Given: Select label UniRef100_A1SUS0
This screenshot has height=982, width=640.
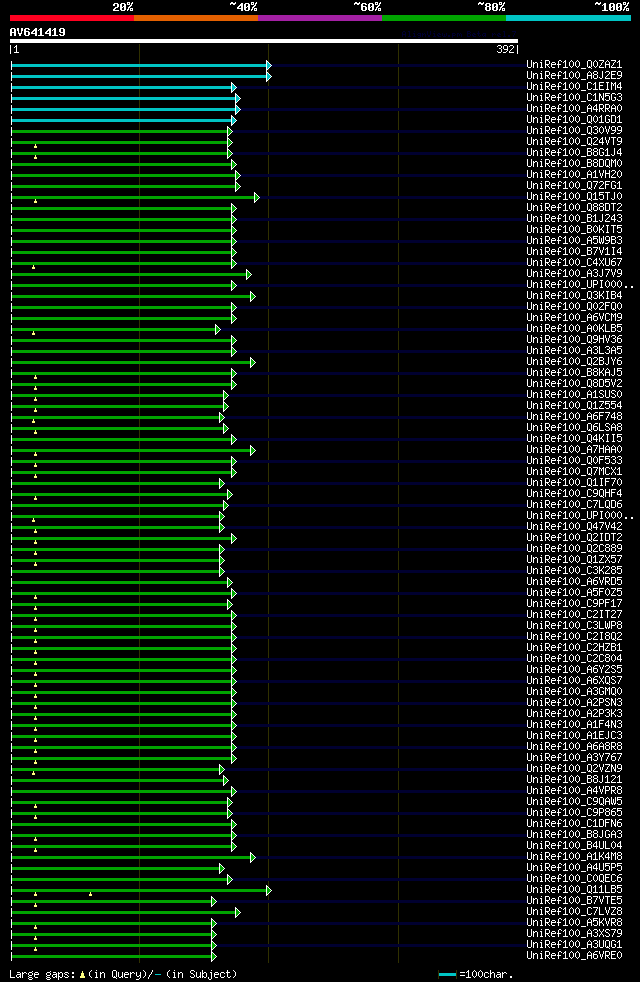Looking at the screenshot, I should click(x=574, y=395).
